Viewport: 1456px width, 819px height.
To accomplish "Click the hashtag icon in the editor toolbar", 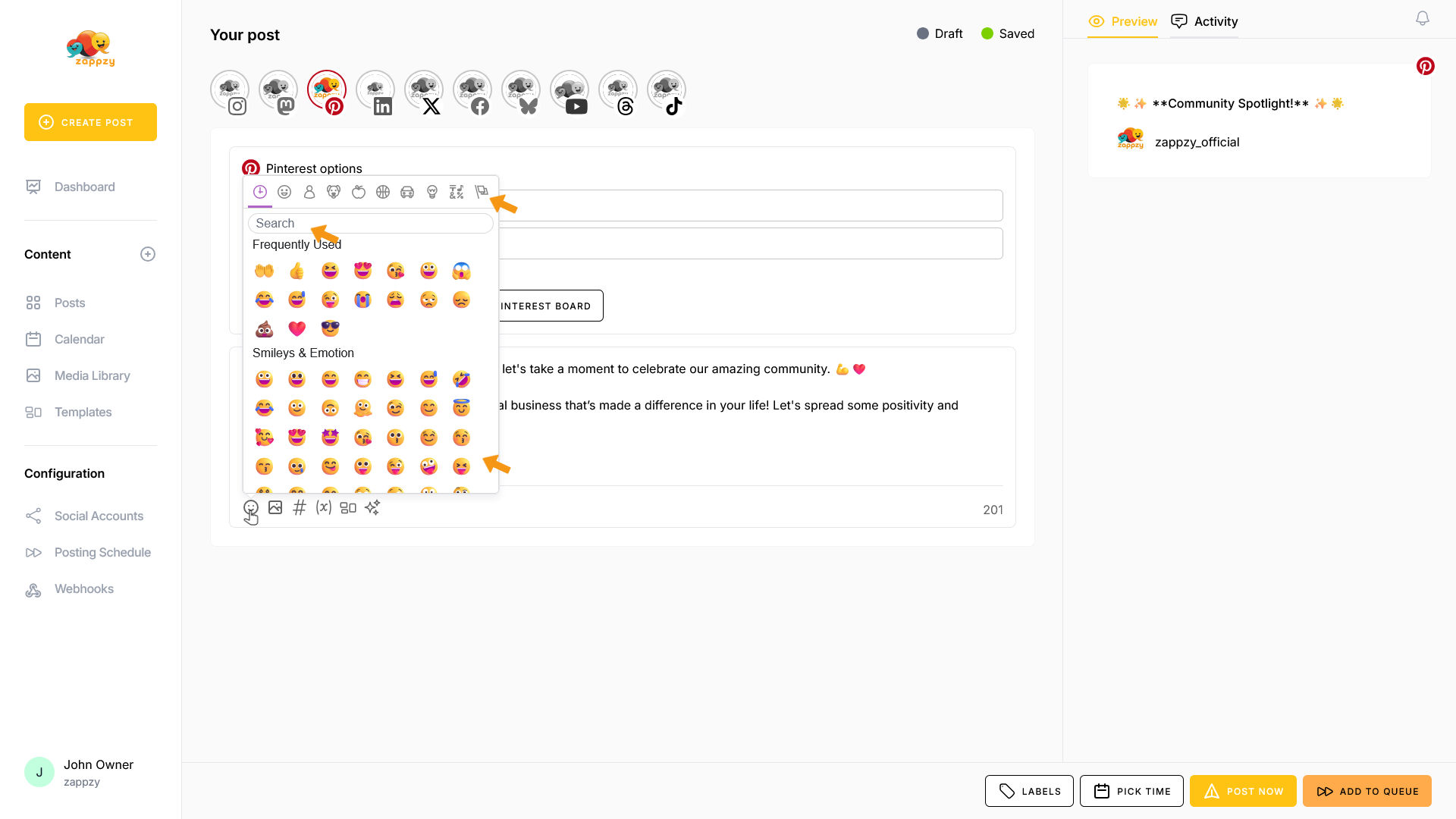I will coord(300,508).
